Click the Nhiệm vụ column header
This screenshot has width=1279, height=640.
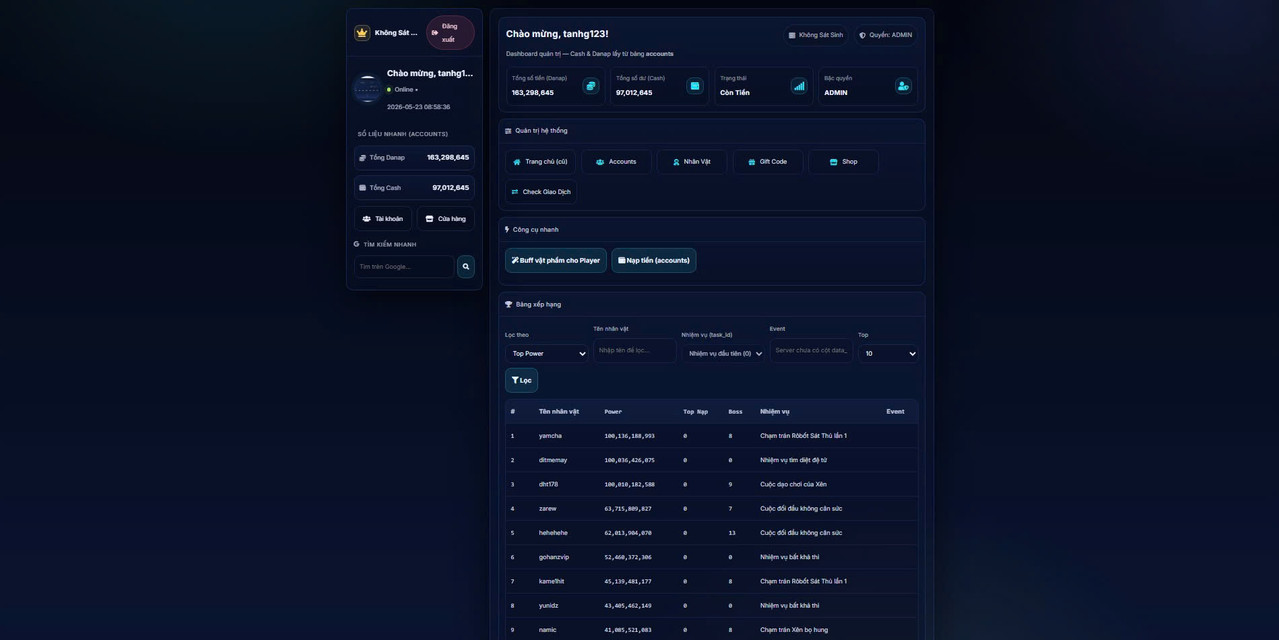774,412
